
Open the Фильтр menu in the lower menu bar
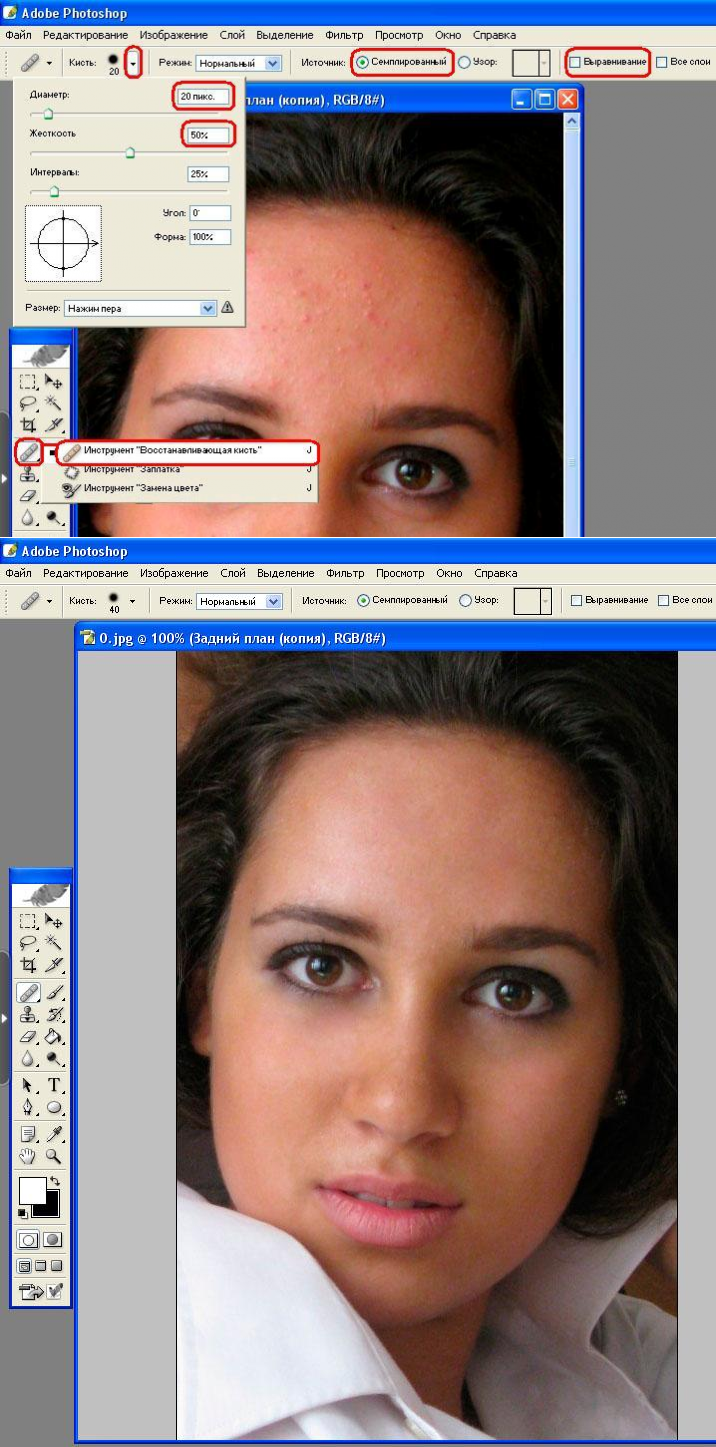pyautogui.click(x=345, y=573)
